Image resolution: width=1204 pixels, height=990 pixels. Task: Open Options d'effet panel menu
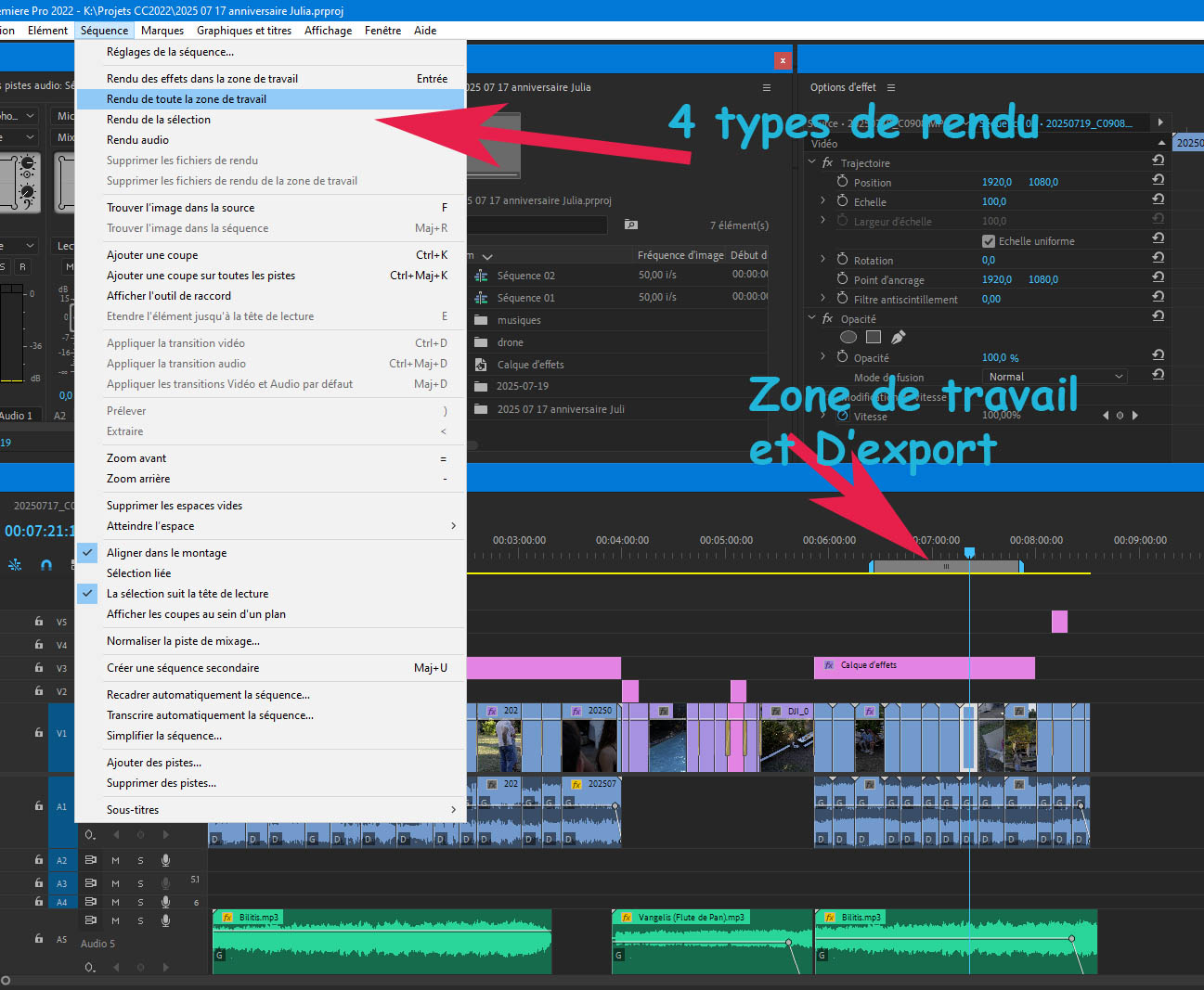pyautogui.click(x=891, y=87)
